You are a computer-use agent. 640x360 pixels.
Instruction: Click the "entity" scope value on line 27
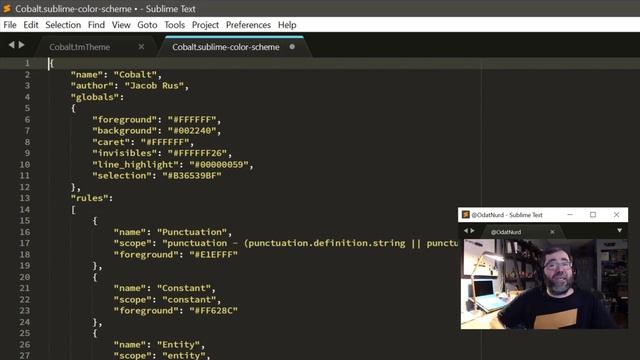[184, 356]
